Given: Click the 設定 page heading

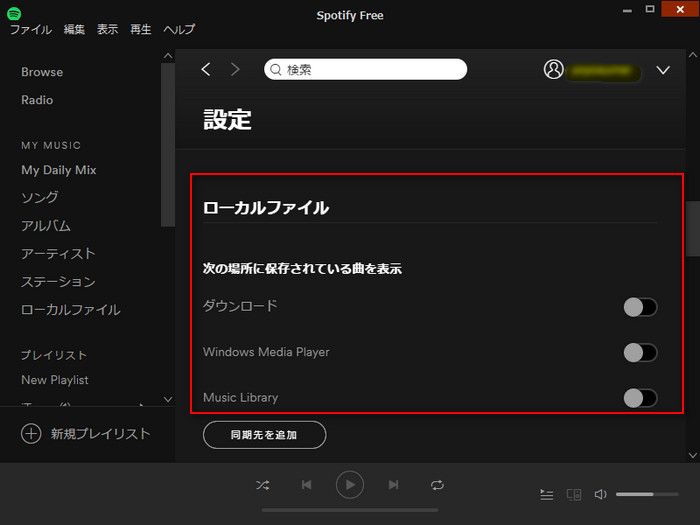Looking at the screenshot, I should (x=227, y=120).
